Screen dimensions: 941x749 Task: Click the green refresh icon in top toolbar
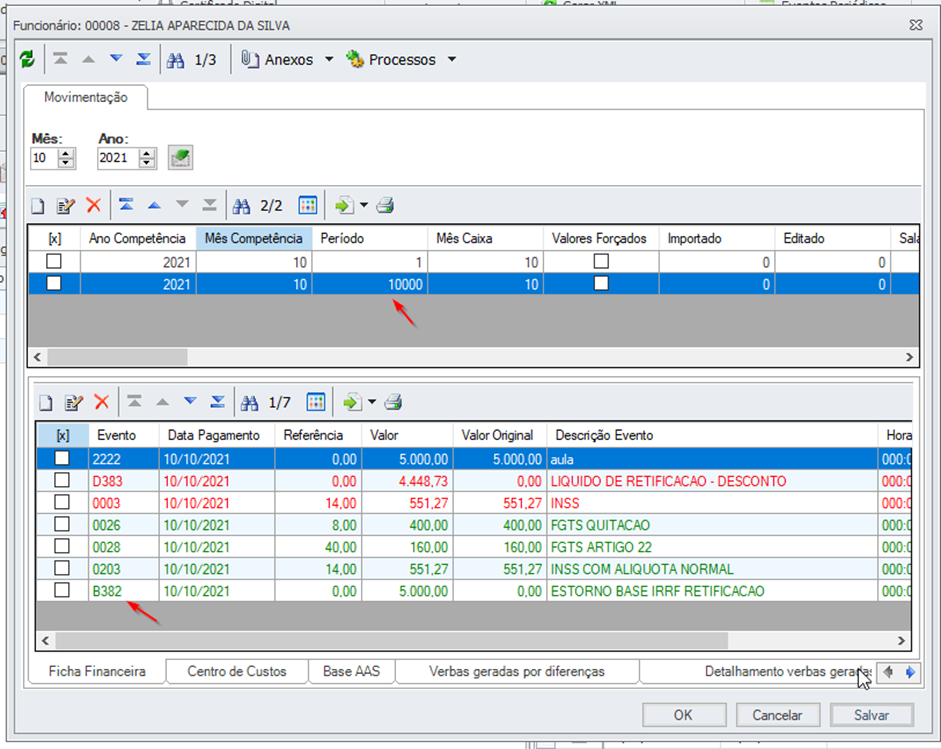click(27, 60)
